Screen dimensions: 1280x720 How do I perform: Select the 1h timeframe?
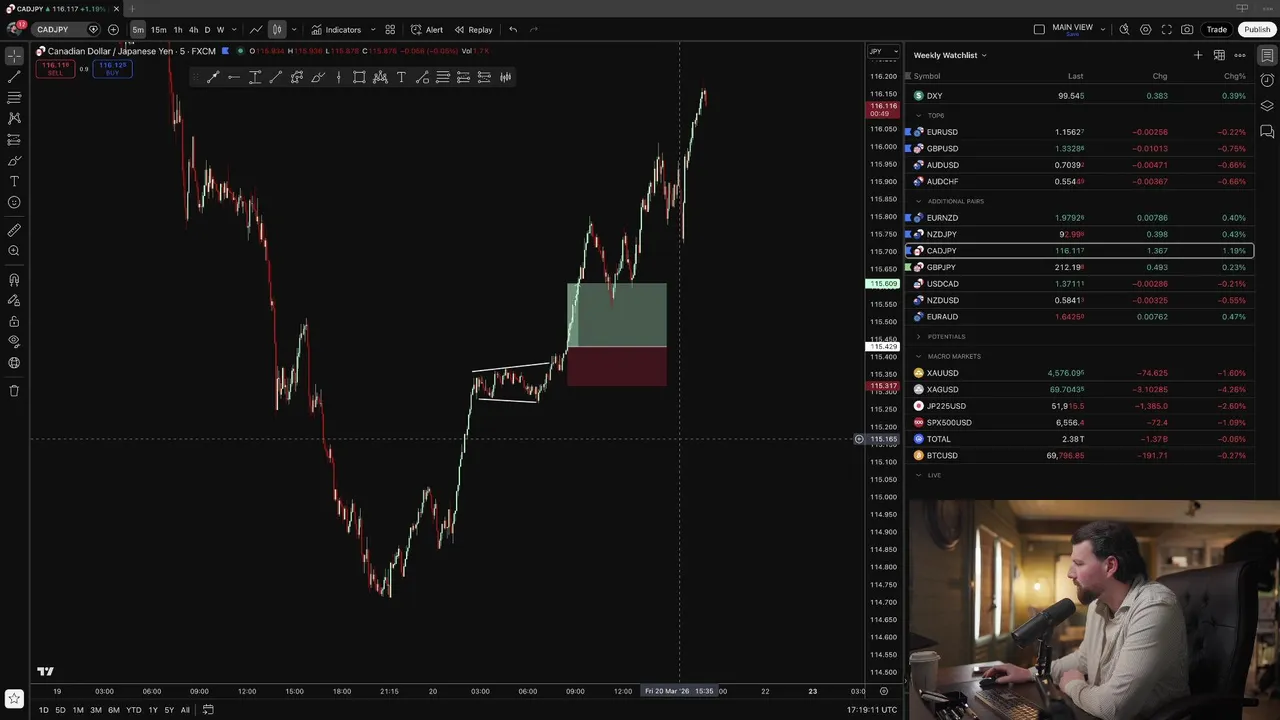point(178,30)
